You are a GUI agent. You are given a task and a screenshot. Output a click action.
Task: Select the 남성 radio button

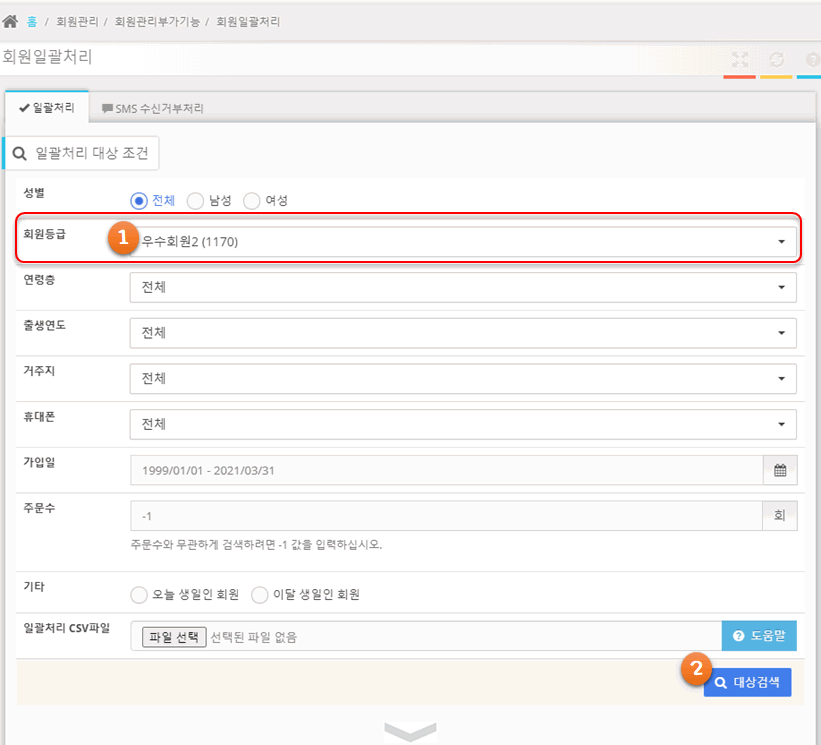195,201
